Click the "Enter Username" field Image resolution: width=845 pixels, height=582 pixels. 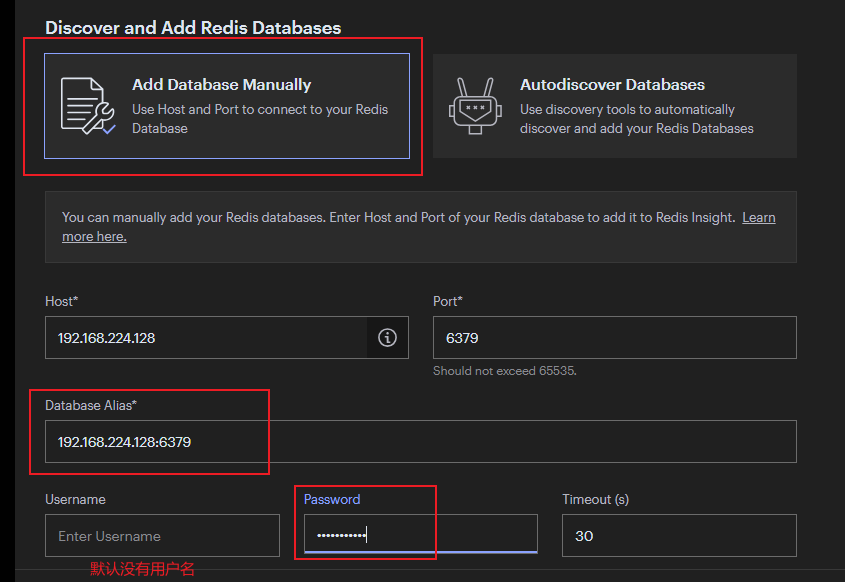[162, 535]
